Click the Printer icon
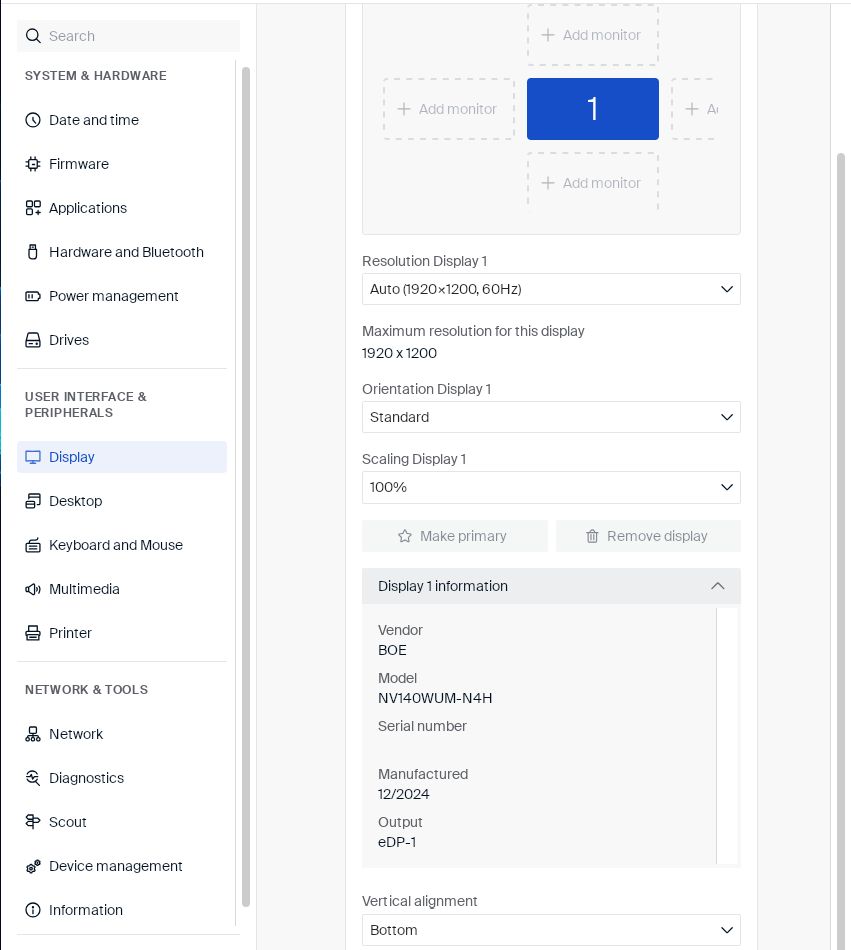851x950 pixels. pyautogui.click(x=33, y=633)
